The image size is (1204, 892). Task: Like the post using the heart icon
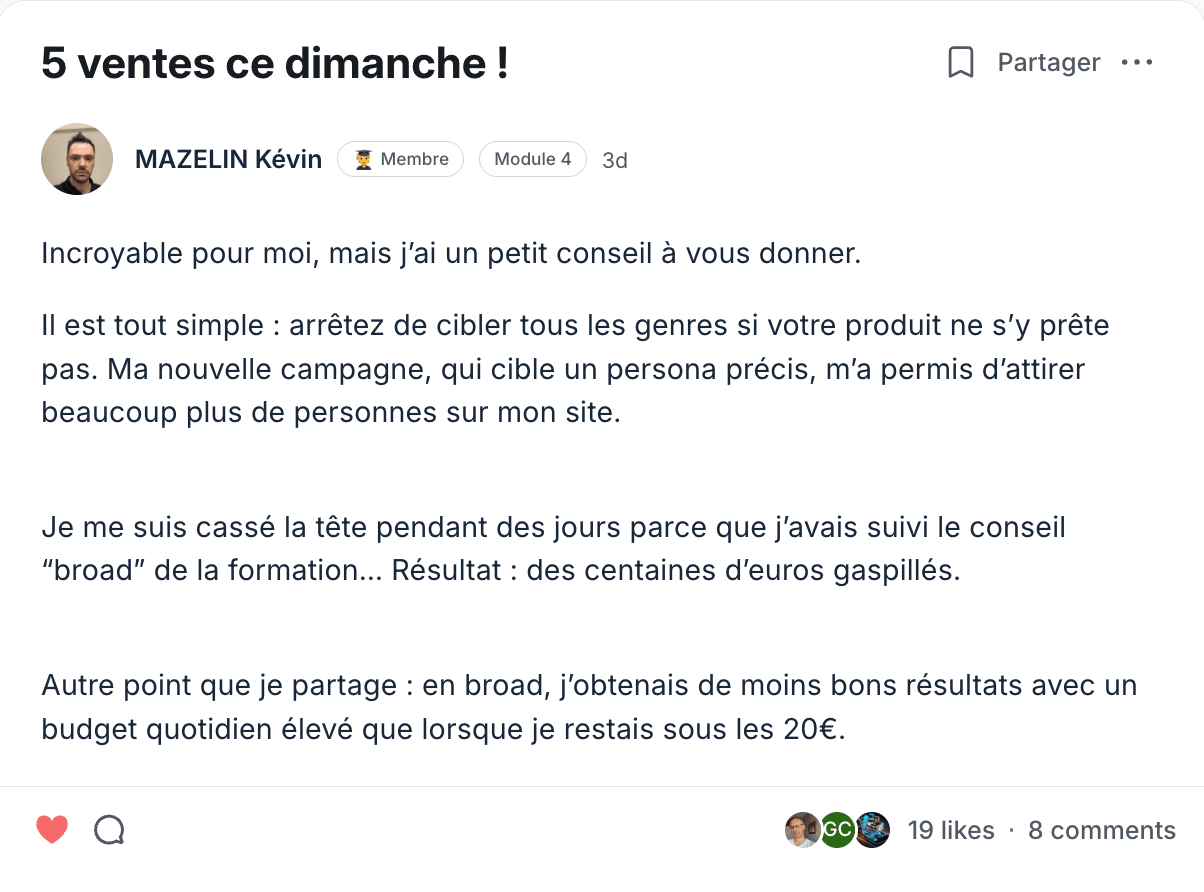(x=52, y=829)
